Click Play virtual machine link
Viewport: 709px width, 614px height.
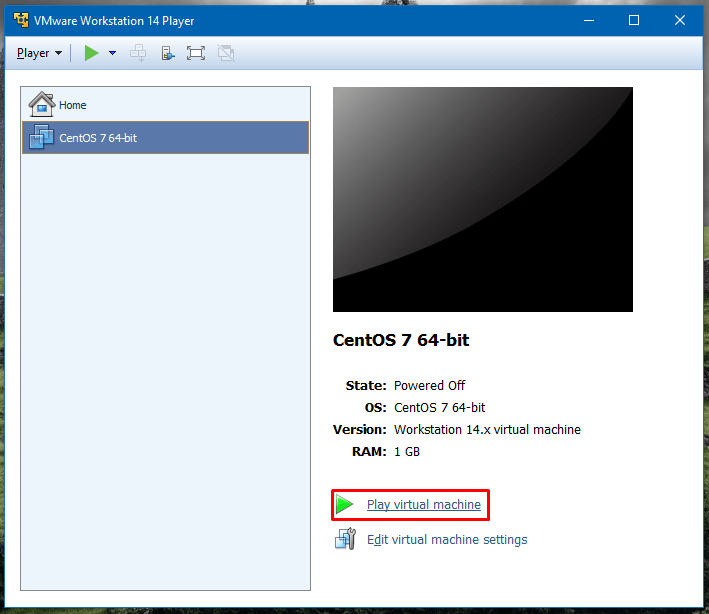point(424,505)
